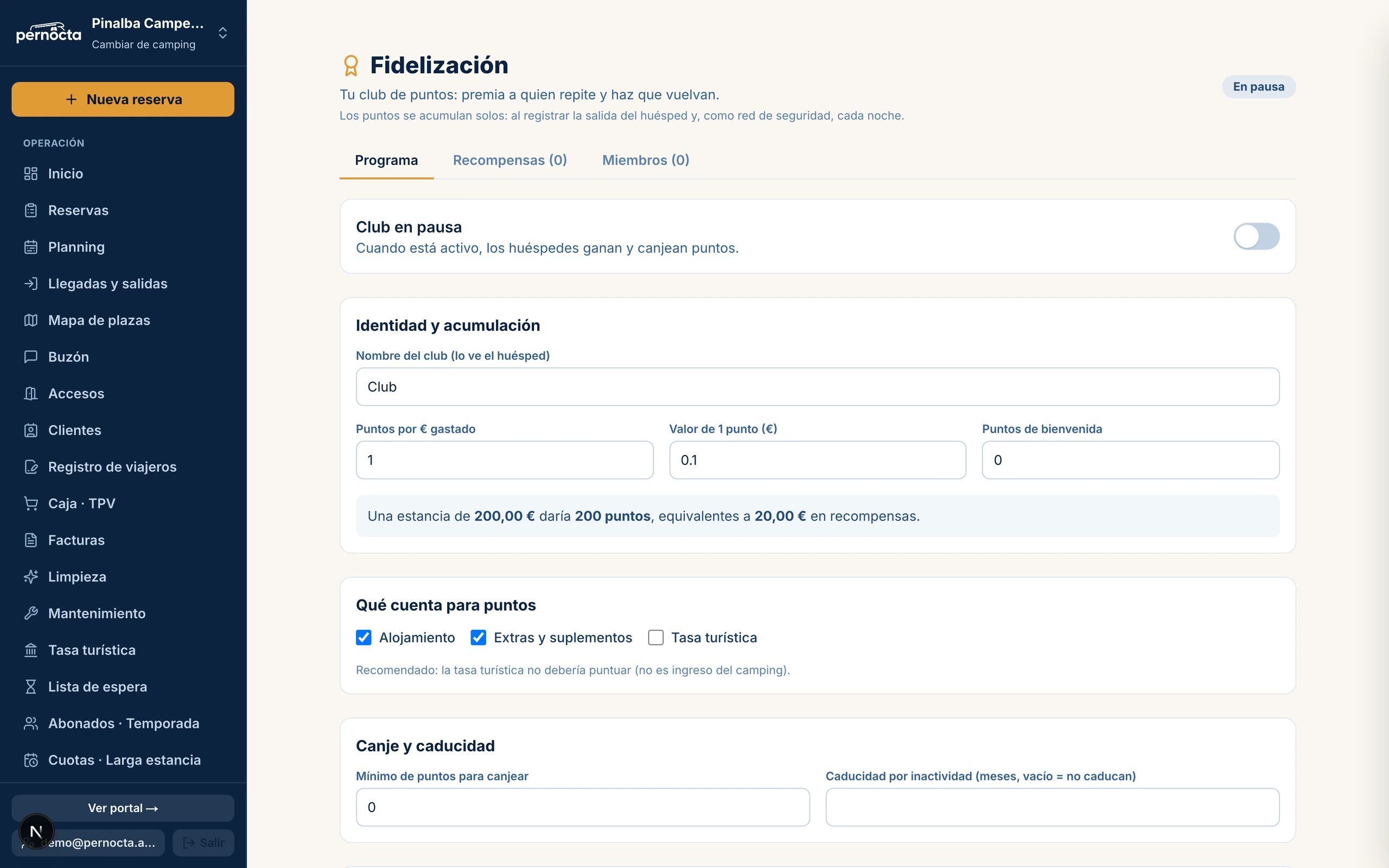Open the Inicio dashboard icon

31,174
